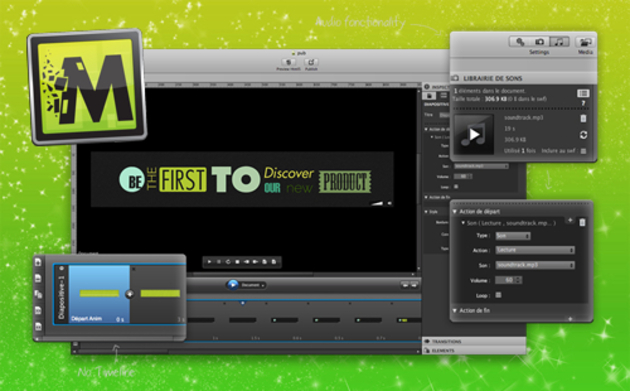630x391 pixels.
Task: Select the second slide with green bar
Action: 158,294
